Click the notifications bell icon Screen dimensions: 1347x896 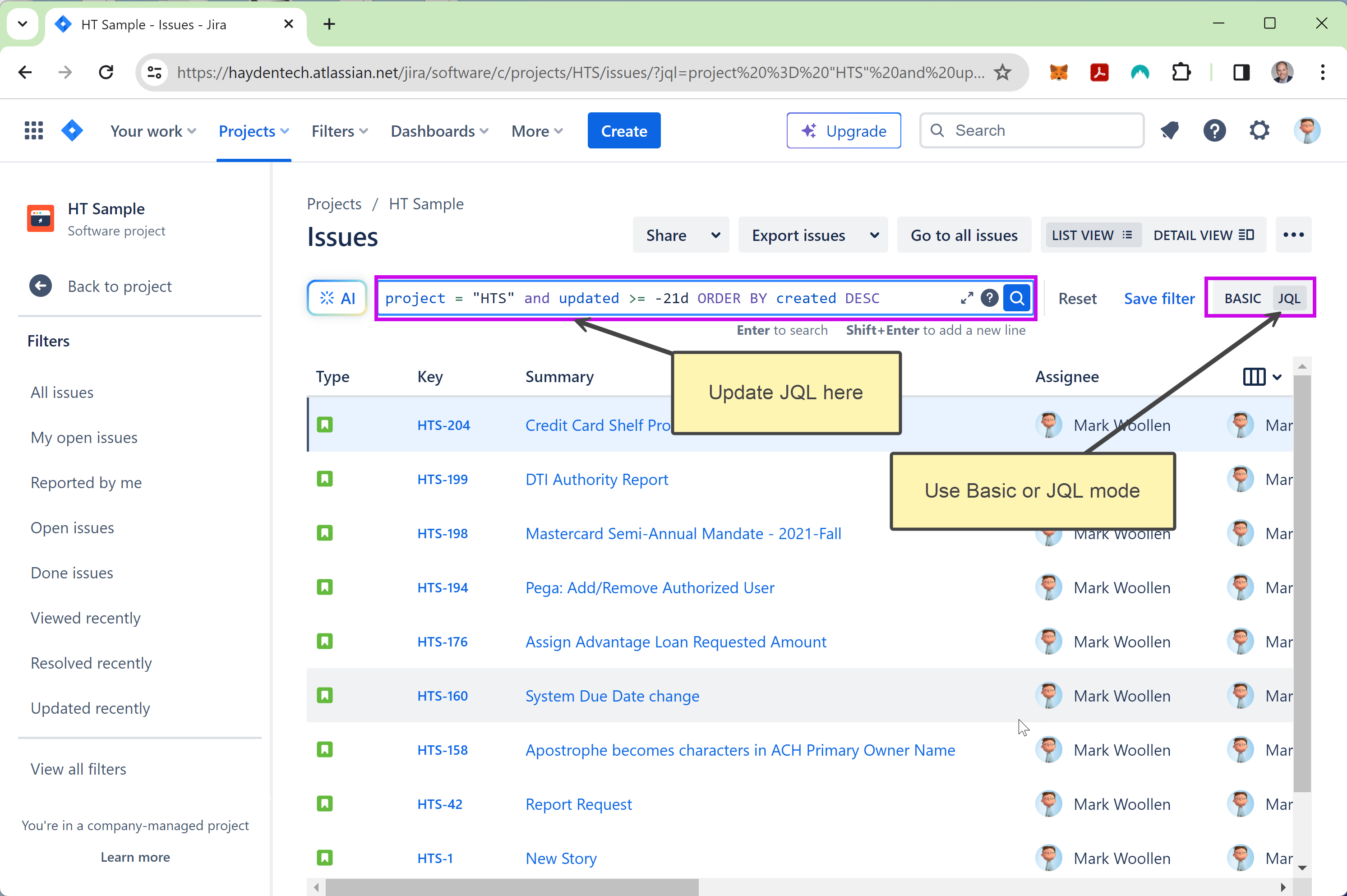1170,131
